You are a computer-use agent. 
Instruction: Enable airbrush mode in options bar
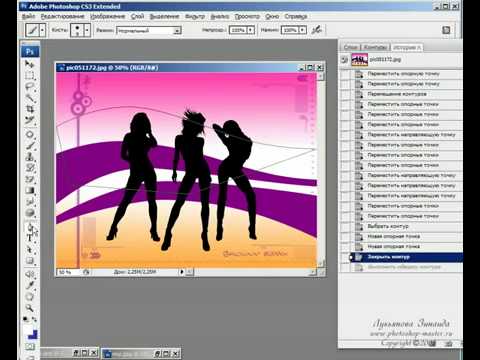(x=316, y=30)
